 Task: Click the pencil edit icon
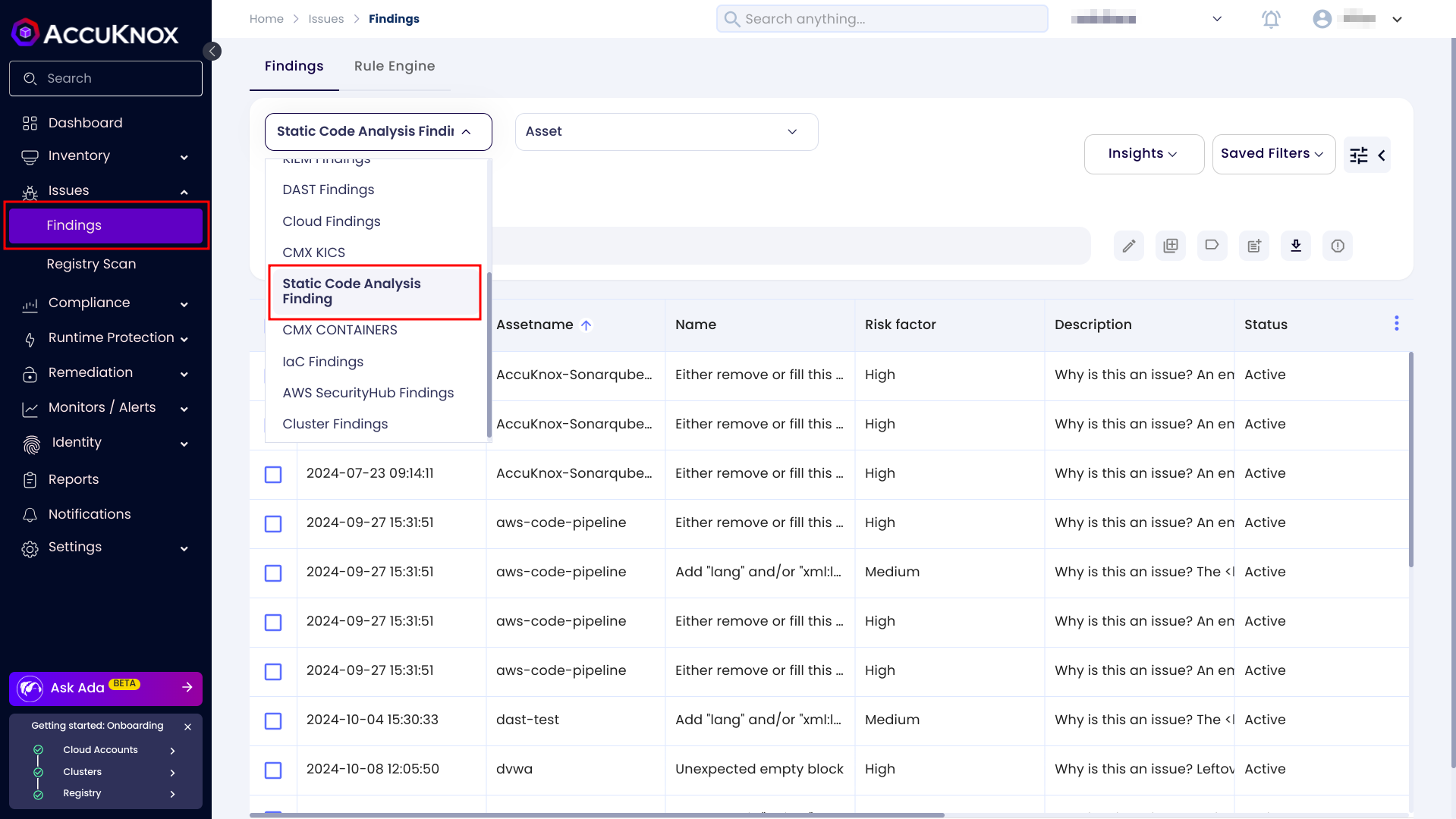pyautogui.click(x=1129, y=246)
